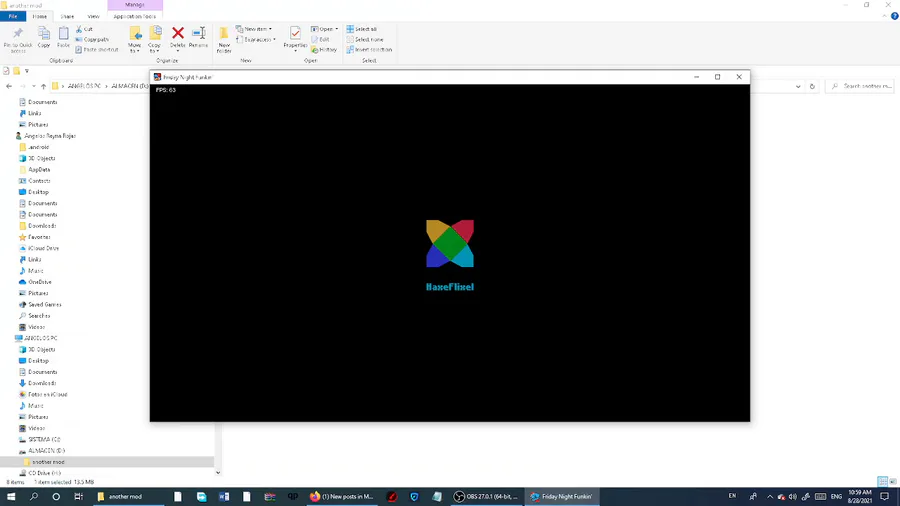Click the Search another mod box
900x506 pixels.
tap(860, 86)
